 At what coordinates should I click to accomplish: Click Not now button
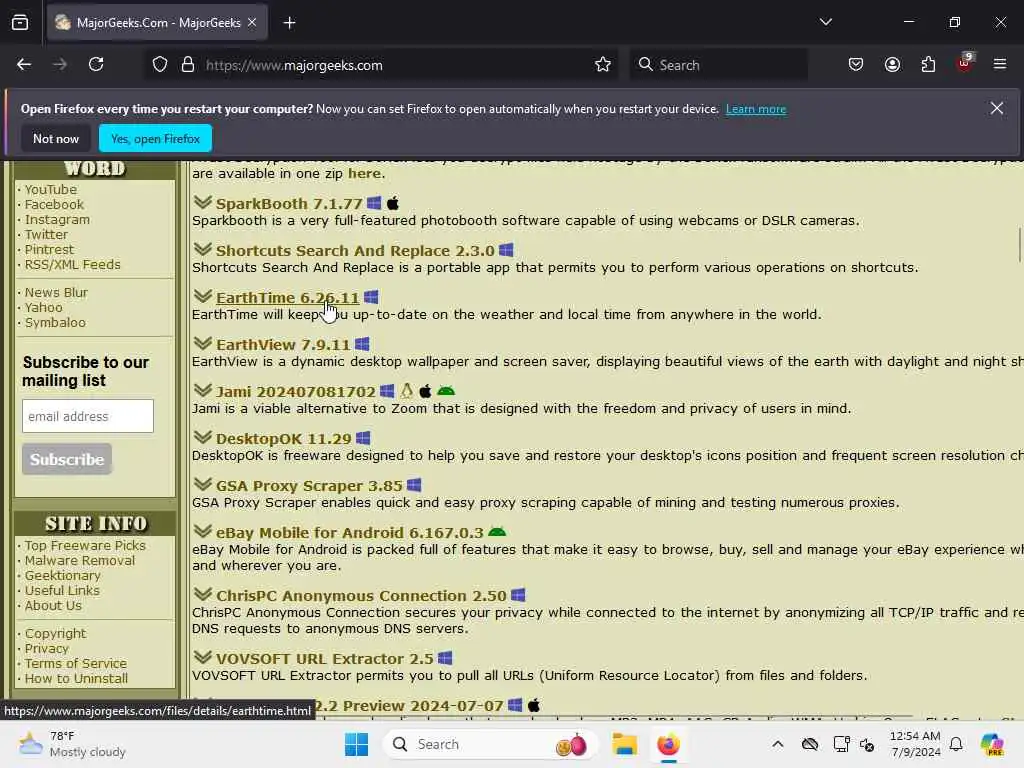click(56, 138)
